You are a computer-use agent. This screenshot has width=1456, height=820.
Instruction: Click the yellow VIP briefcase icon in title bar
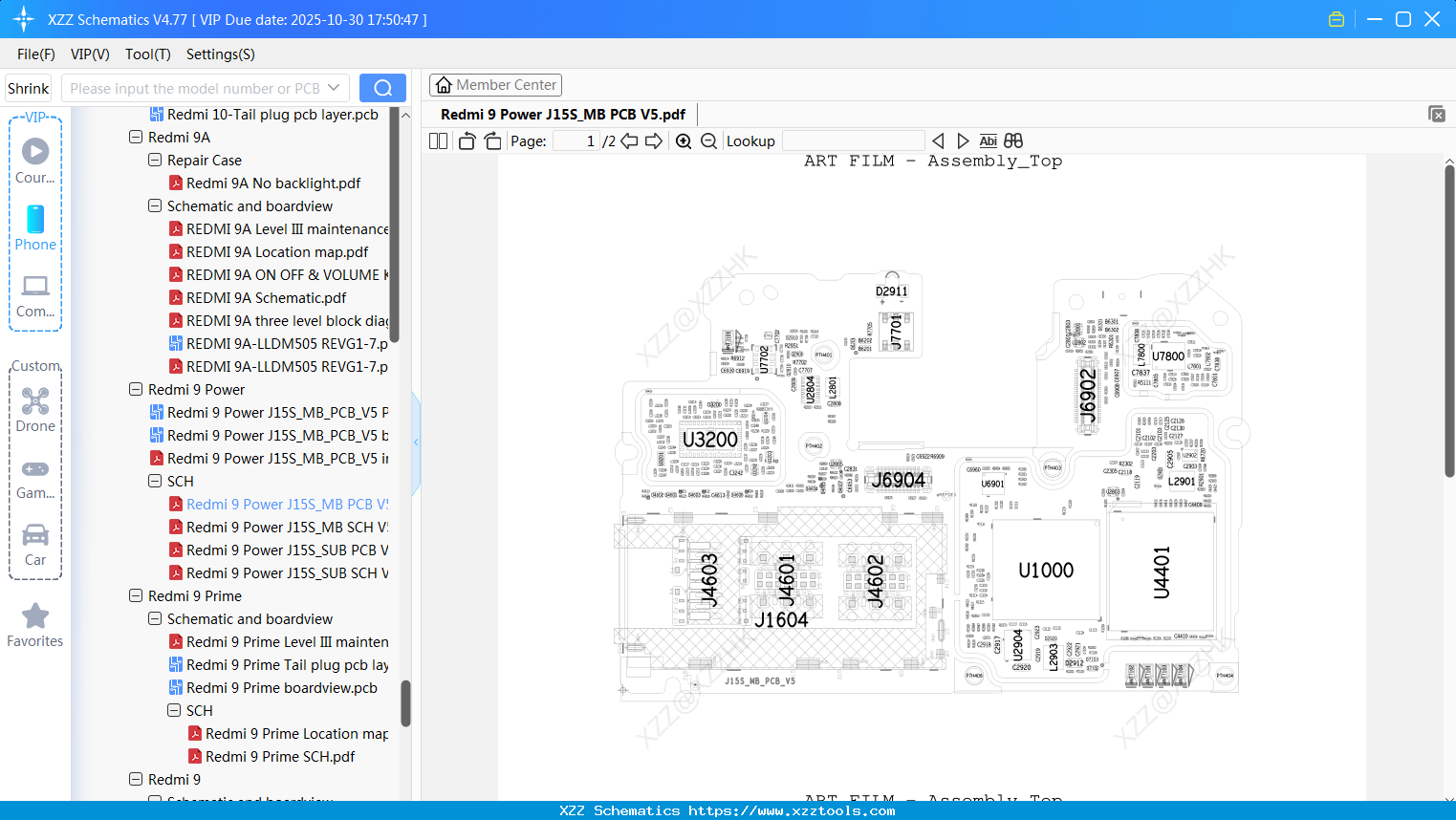1336,19
